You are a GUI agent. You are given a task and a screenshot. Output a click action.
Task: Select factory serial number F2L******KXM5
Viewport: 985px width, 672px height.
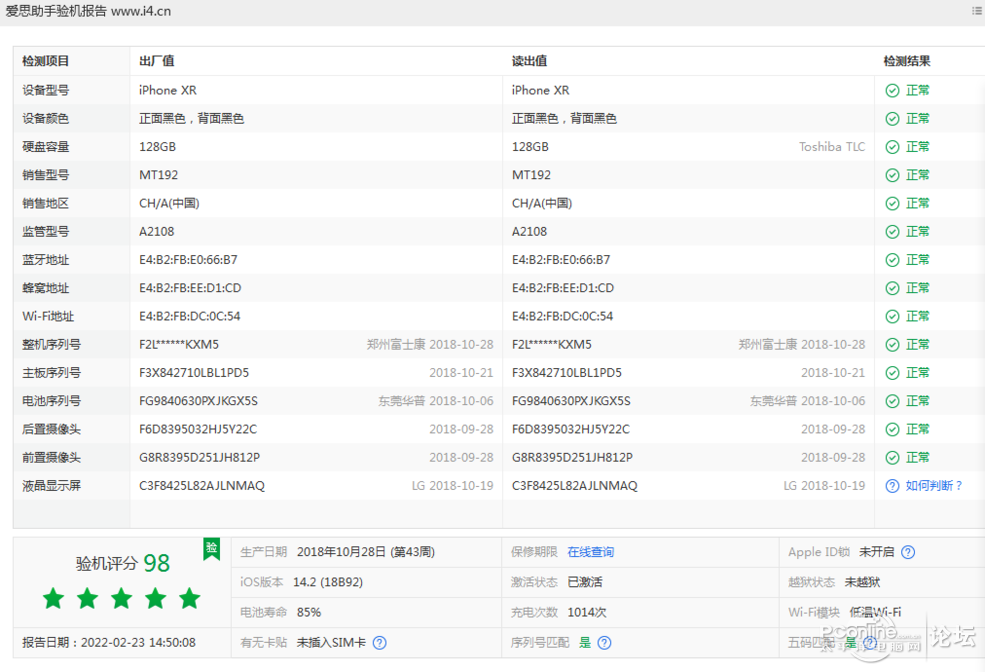[179, 345]
